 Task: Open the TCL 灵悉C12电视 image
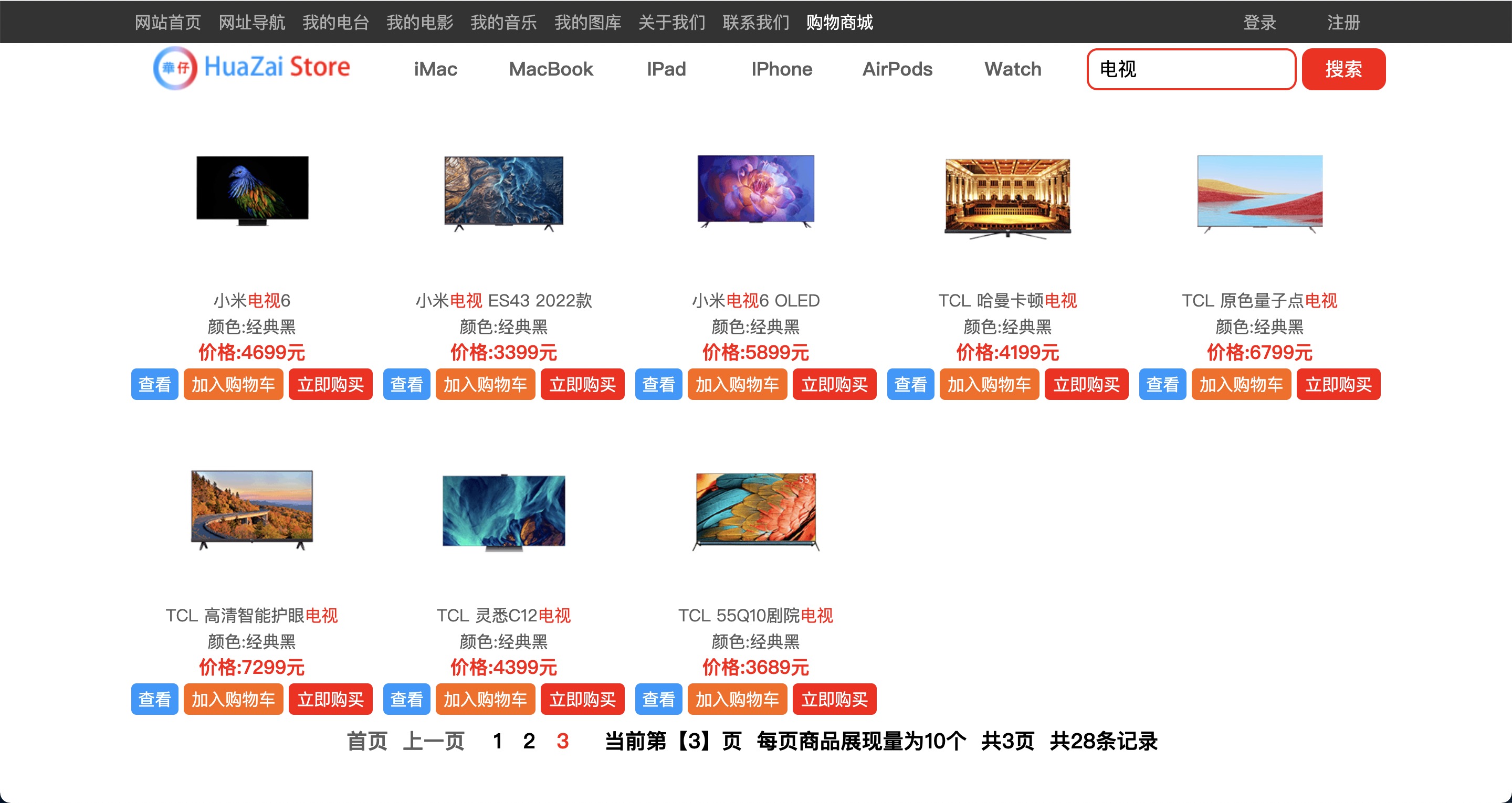(x=503, y=511)
